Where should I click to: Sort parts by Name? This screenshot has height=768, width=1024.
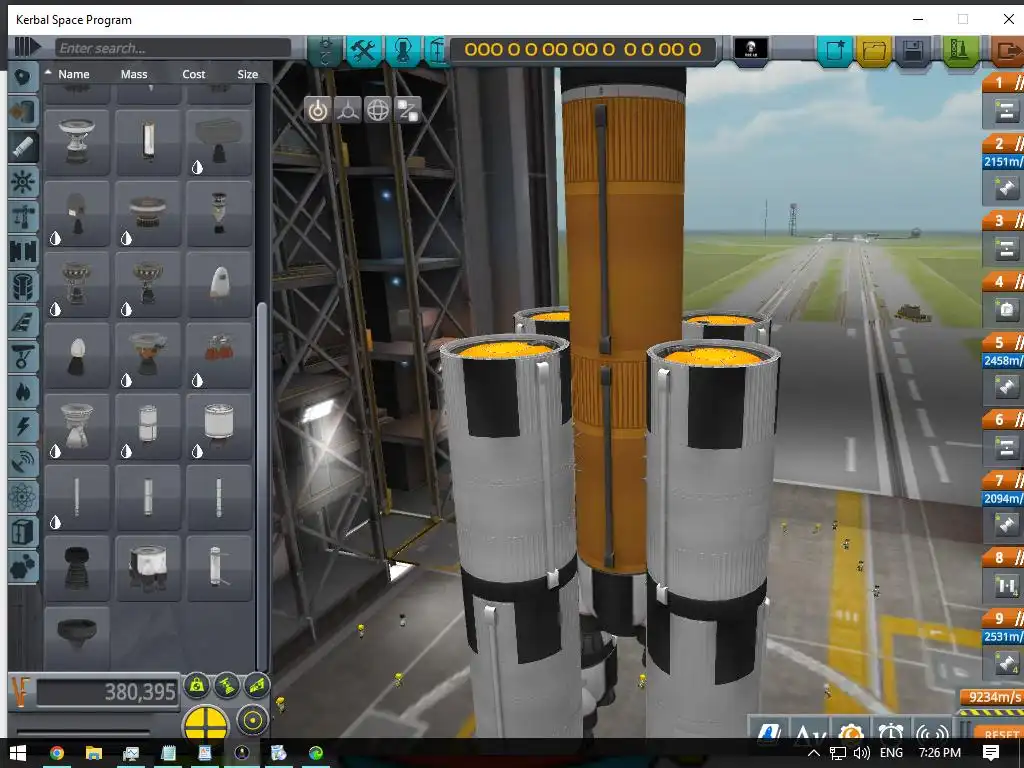(74, 74)
